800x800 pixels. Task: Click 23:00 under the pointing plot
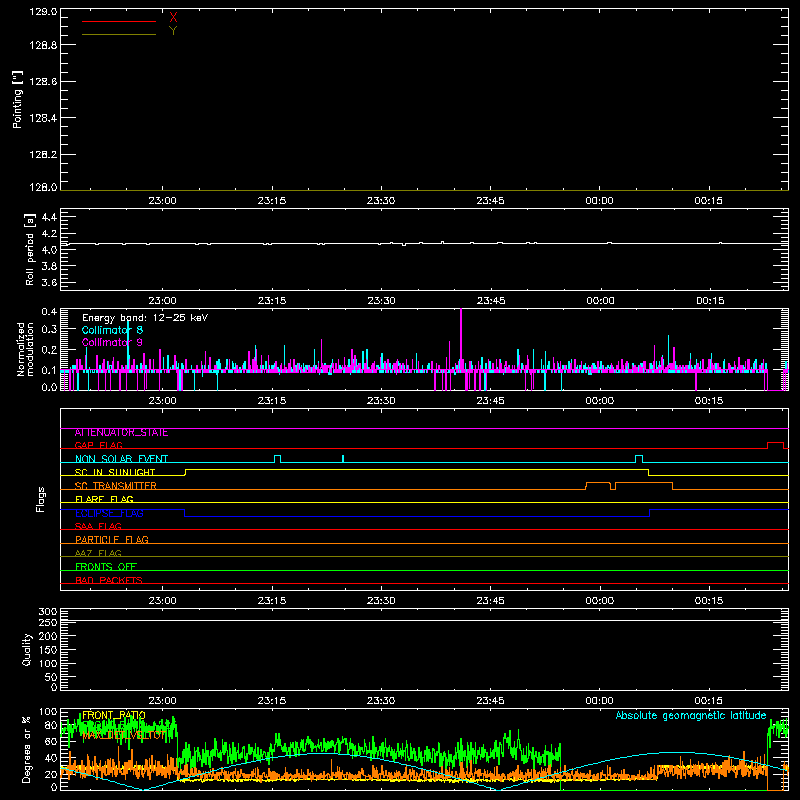coord(162,201)
